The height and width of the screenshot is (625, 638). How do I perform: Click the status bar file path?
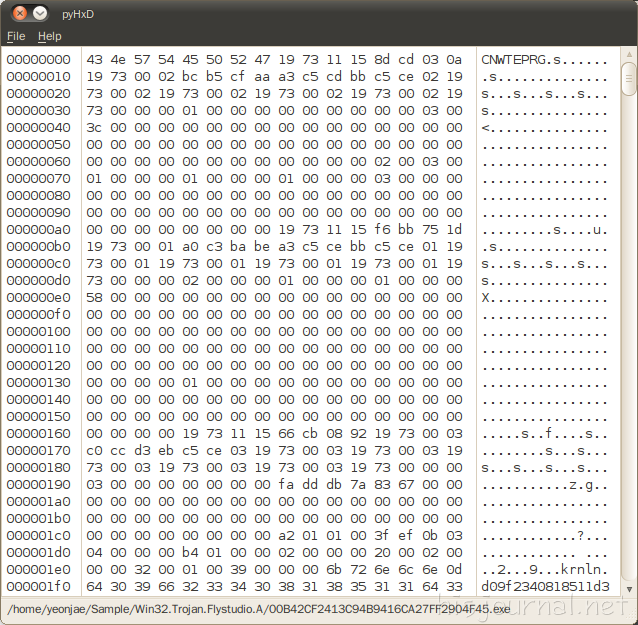click(259, 609)
